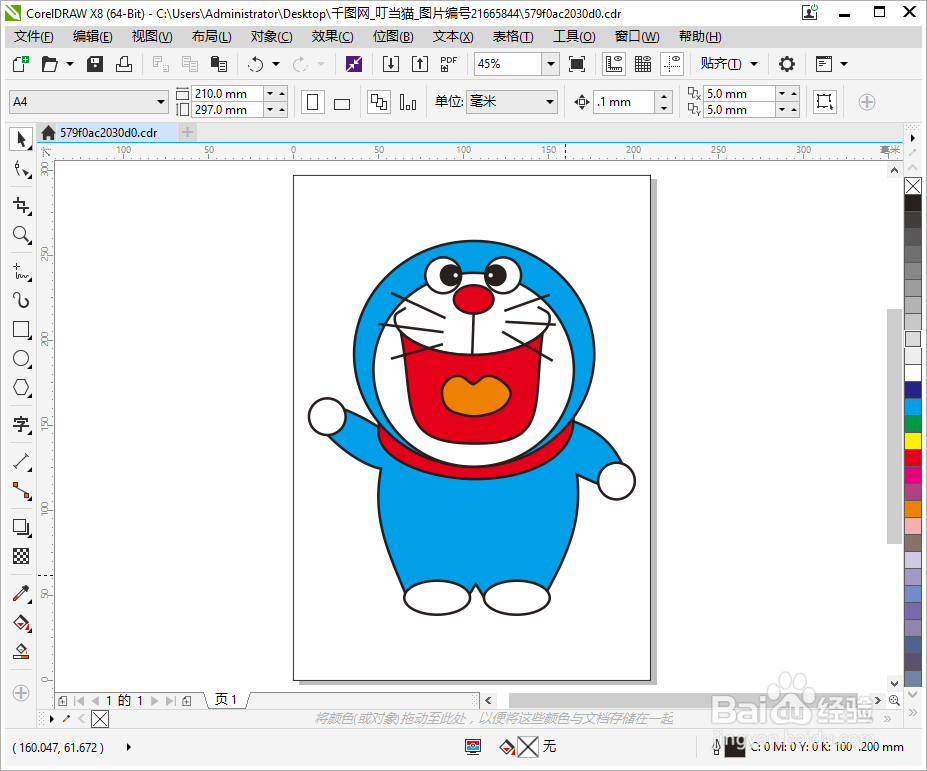
Task: Open the Options gear icon
Action: [786, 64]
